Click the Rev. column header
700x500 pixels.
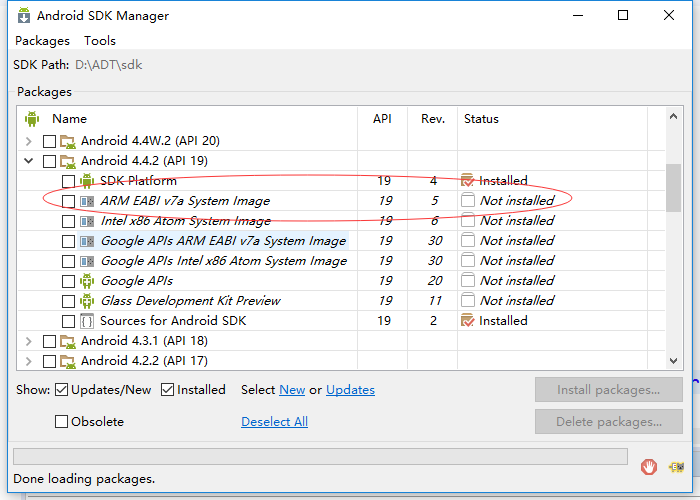(433, 119)
